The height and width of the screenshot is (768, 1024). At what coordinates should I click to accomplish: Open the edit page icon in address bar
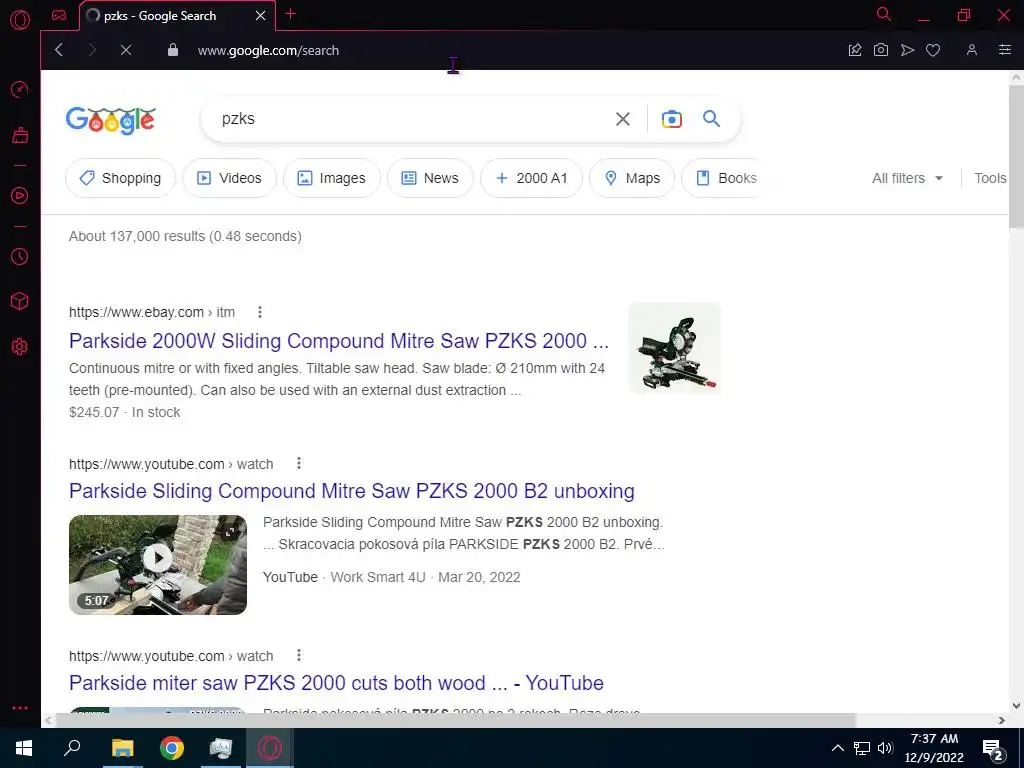(x=855, y=50)
